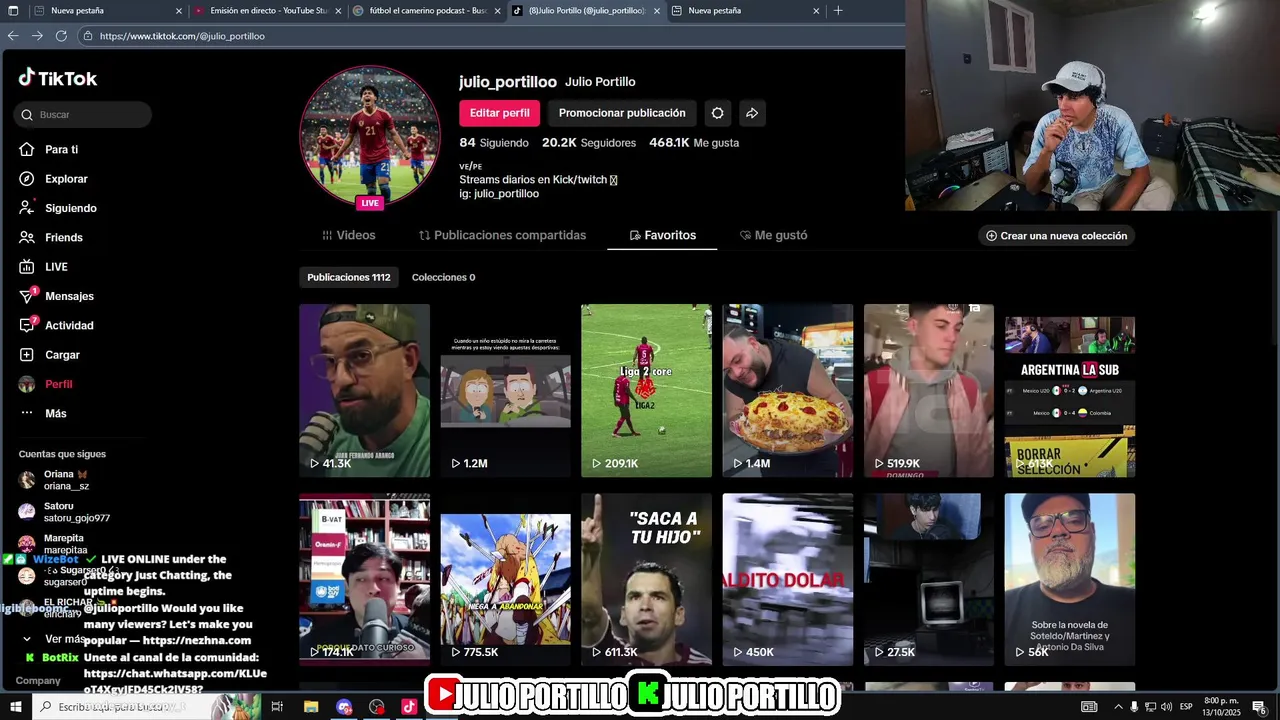Open MALDITO DOLAR video 450K
The image size is (1280, 720).
tap(788, 579)
